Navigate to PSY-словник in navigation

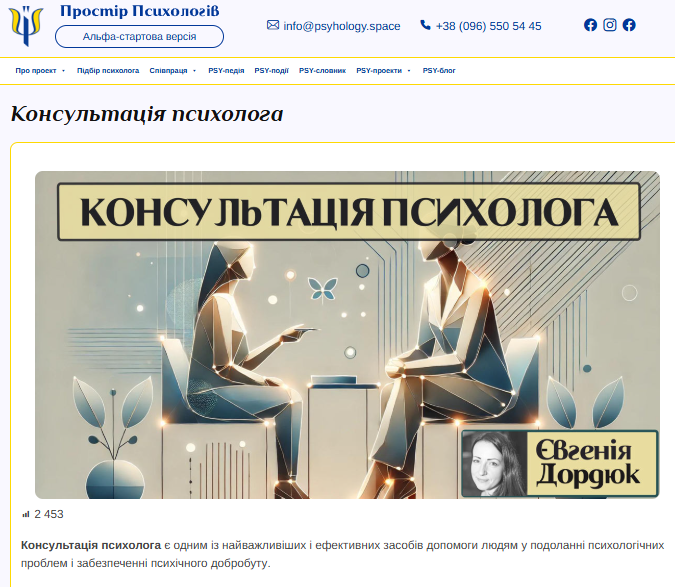pyautogui.click(x=321, y=71)
